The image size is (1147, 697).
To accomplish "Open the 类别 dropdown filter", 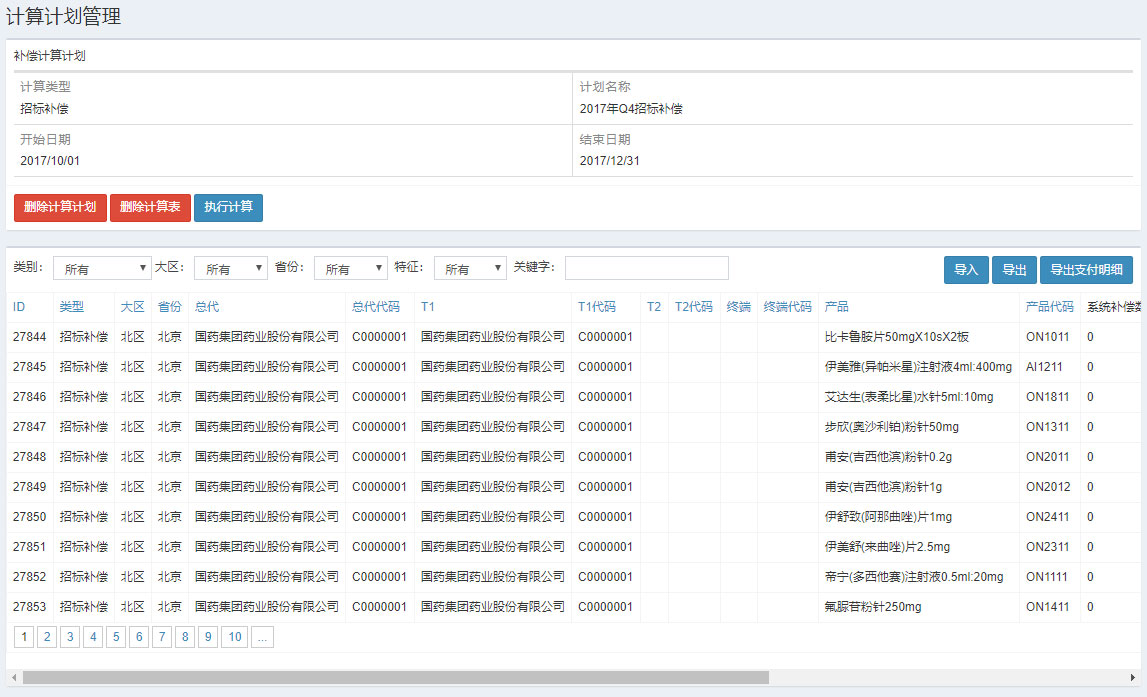I will click(102, 269).
